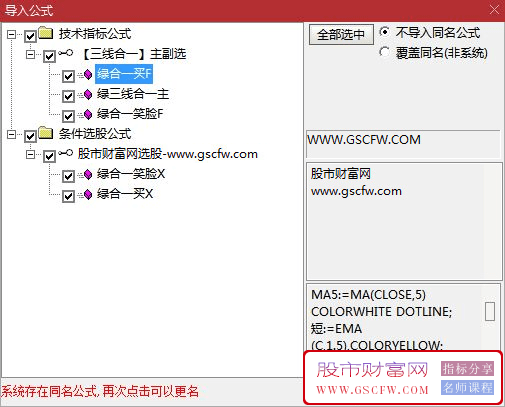505x407 pixels.
Task: Click the magenta diamond icon of 绿合一笑脸F
Action: pyautogui.click(x=87, y=115)
